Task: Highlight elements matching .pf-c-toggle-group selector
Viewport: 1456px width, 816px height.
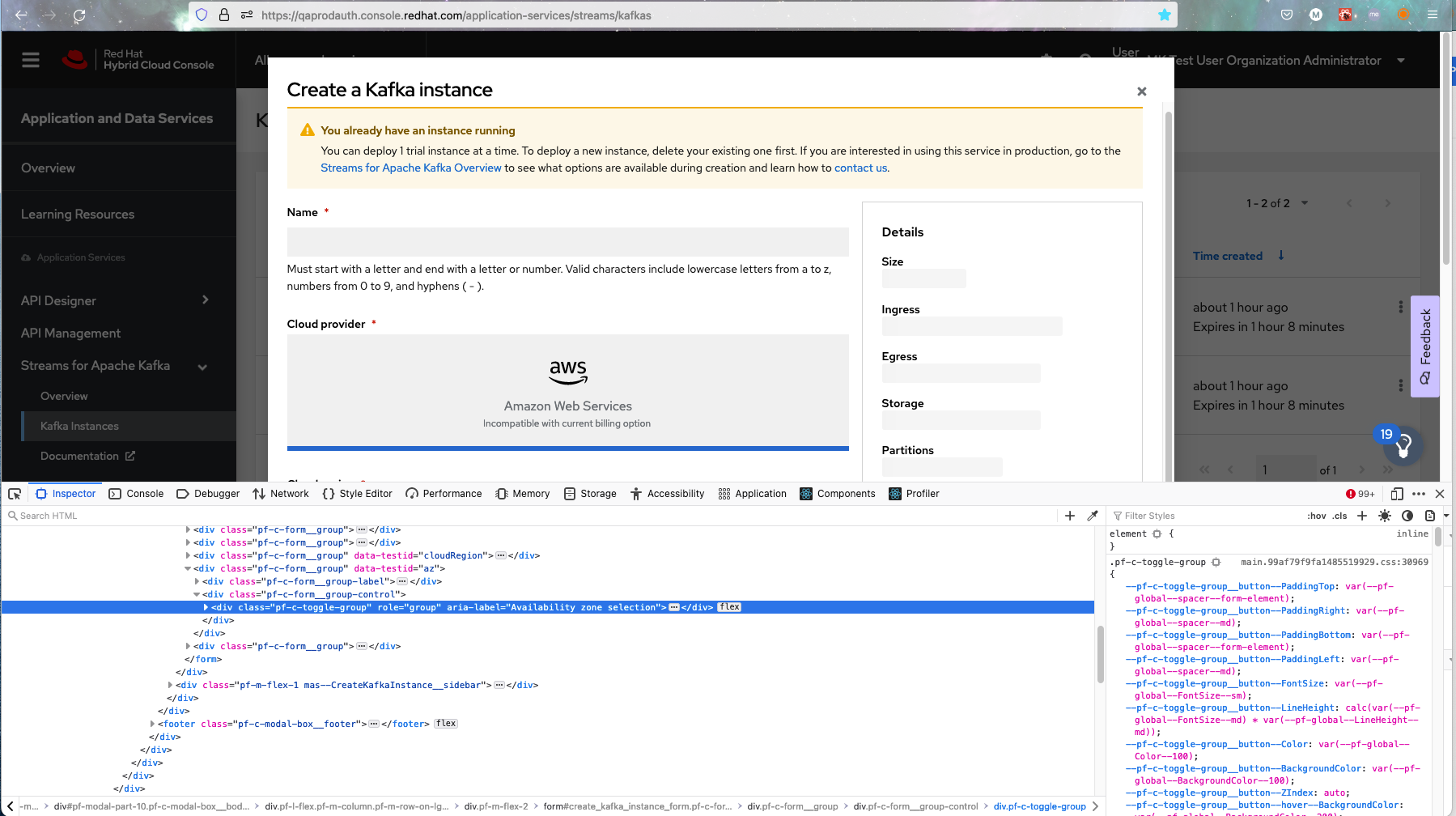Action: tap(1216, 562)
